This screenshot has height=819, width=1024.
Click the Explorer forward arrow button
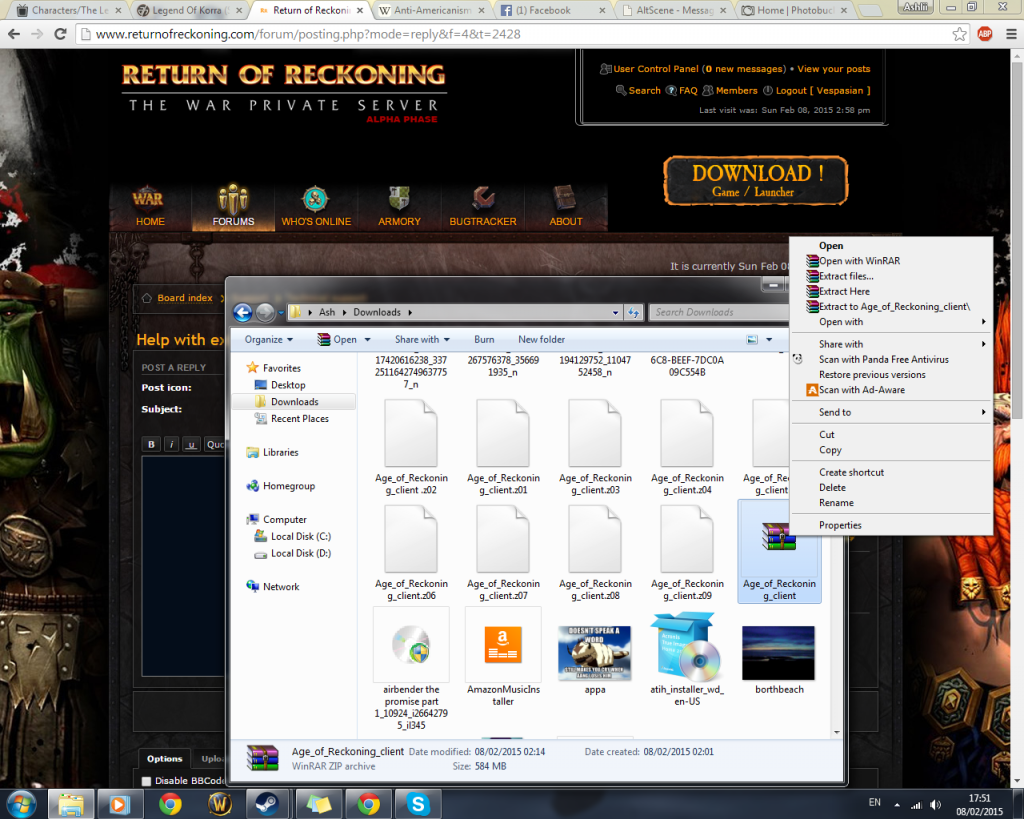264,313
